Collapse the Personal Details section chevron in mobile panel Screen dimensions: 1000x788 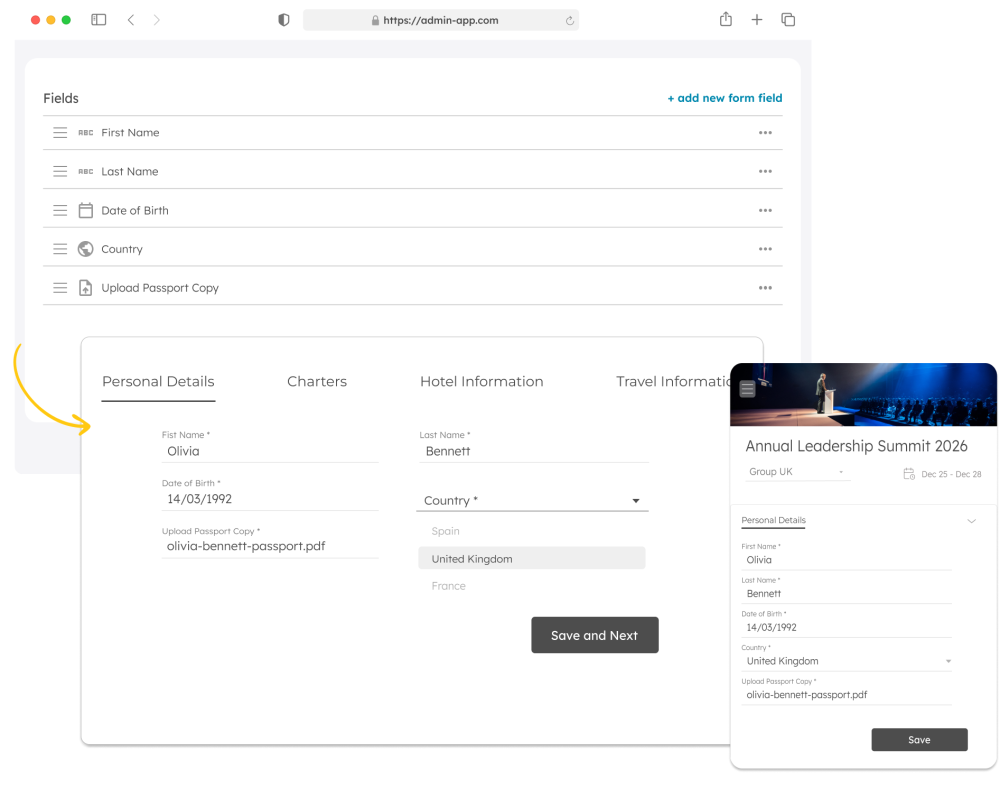[971, 521]
